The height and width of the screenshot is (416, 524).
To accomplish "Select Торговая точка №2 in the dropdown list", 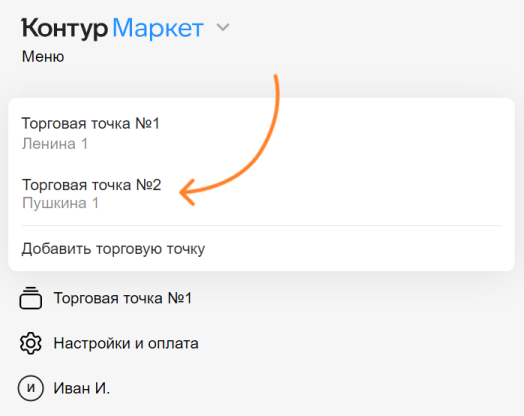I will pos(261,193).
